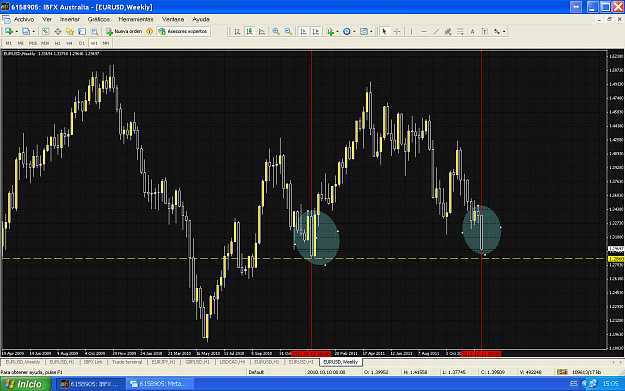Toggle chart shift icon
Image resolution: width=625 pixels, height=391 pixels.
tap(315, 31)
